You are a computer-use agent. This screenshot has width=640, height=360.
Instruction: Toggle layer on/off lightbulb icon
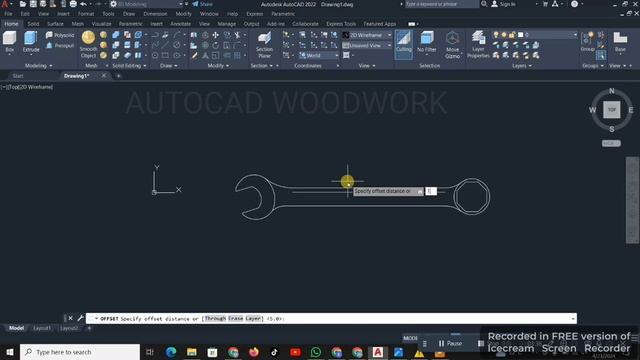click(x=496, y=35)
